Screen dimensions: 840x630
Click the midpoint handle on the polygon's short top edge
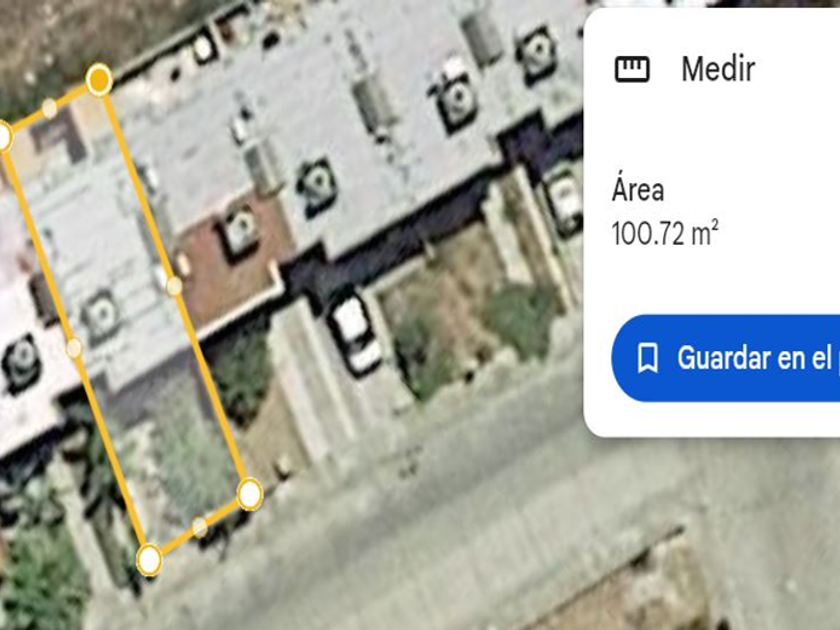coord(49,108)
